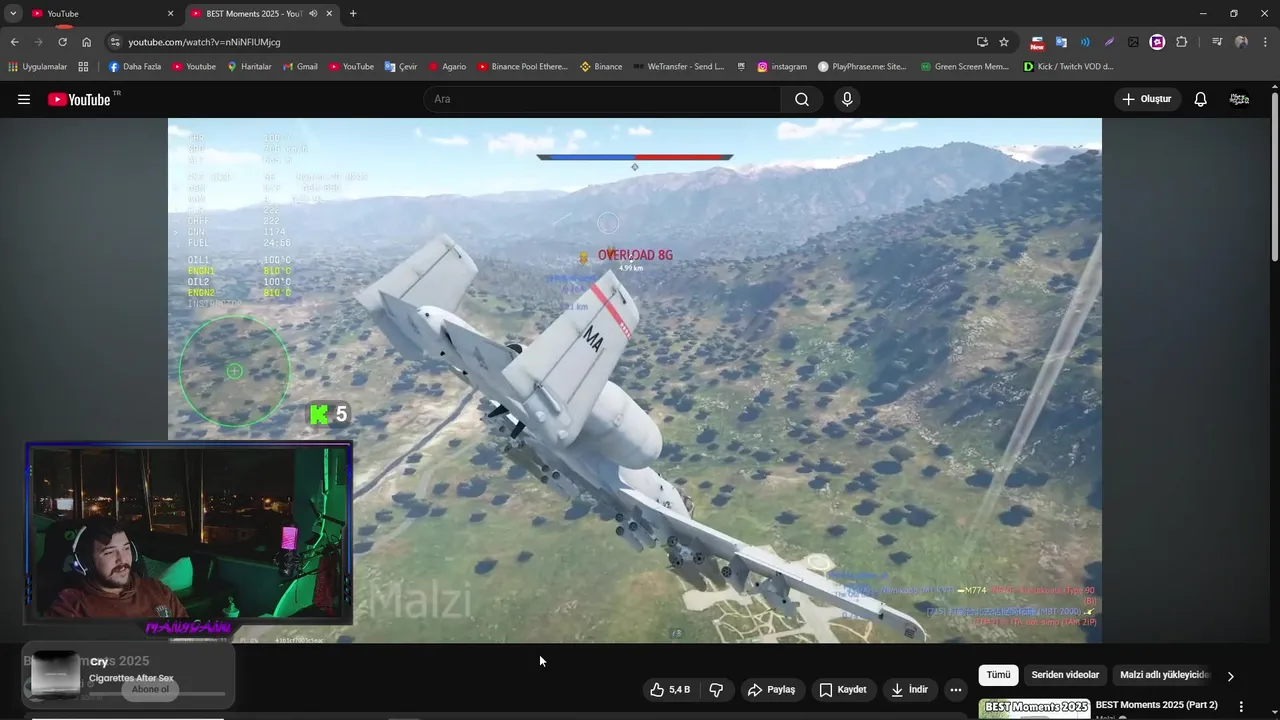Close the BEST Moments 2025 tab

point(329,14)
